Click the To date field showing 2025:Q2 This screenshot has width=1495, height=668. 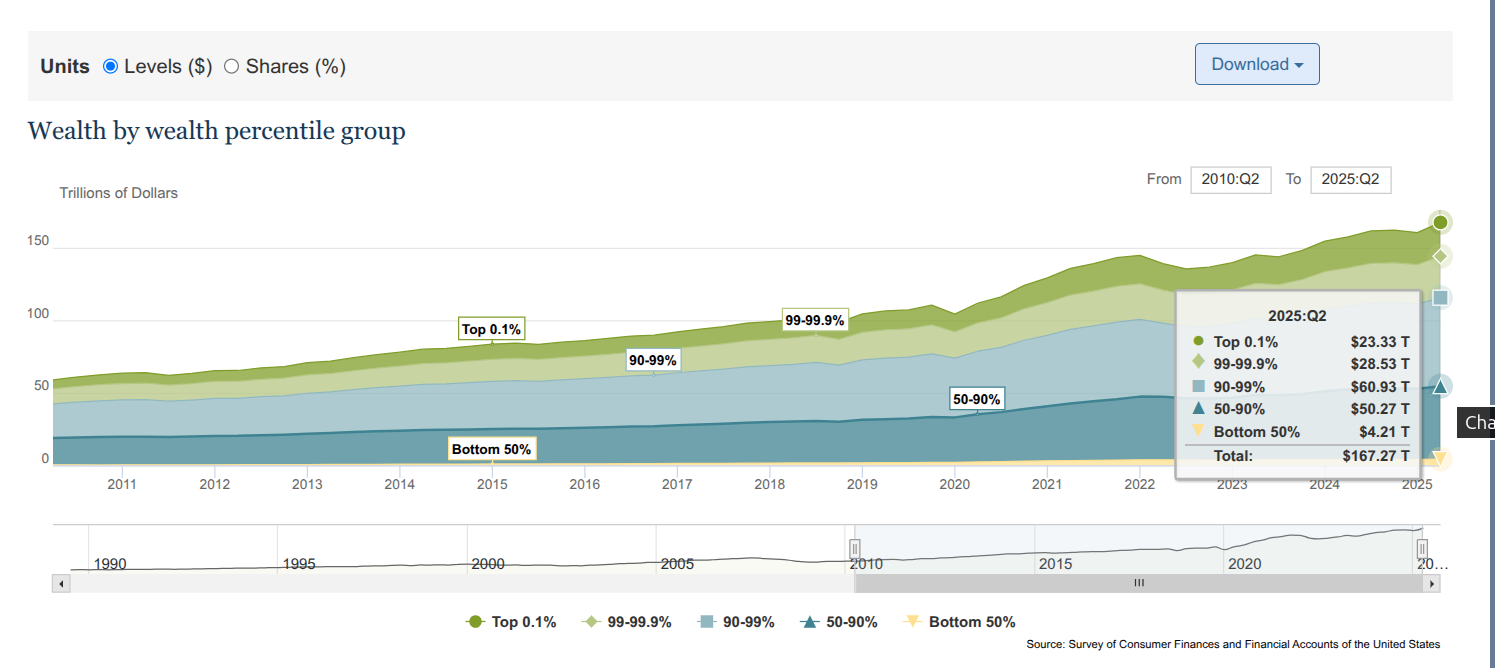[x=1350, y=180]
